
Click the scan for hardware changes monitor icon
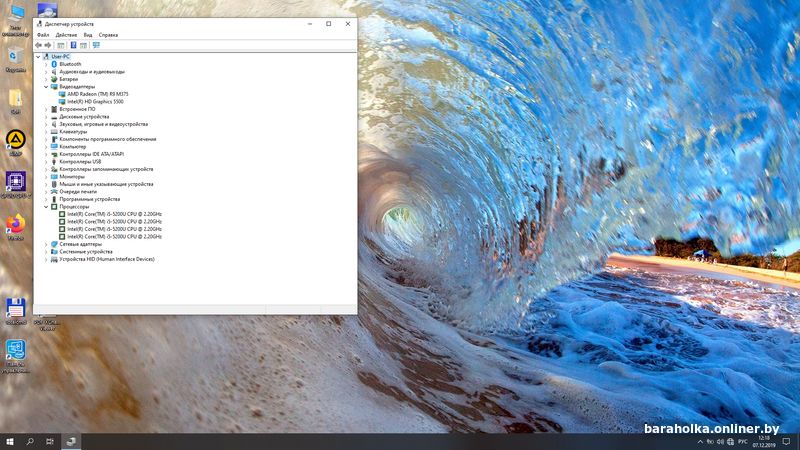tap(96, 45)
